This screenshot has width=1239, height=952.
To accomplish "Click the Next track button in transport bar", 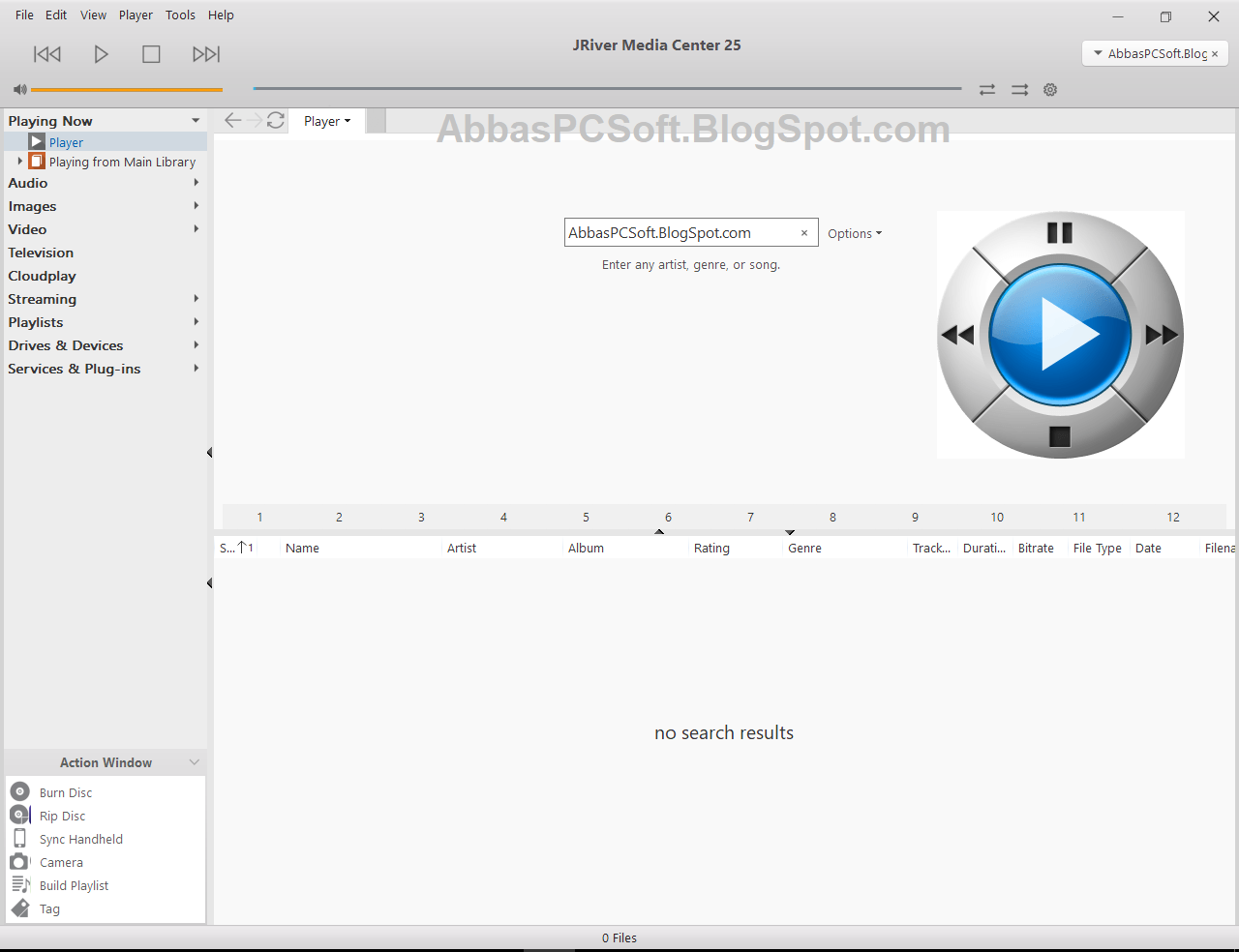I will pos(206,54).
